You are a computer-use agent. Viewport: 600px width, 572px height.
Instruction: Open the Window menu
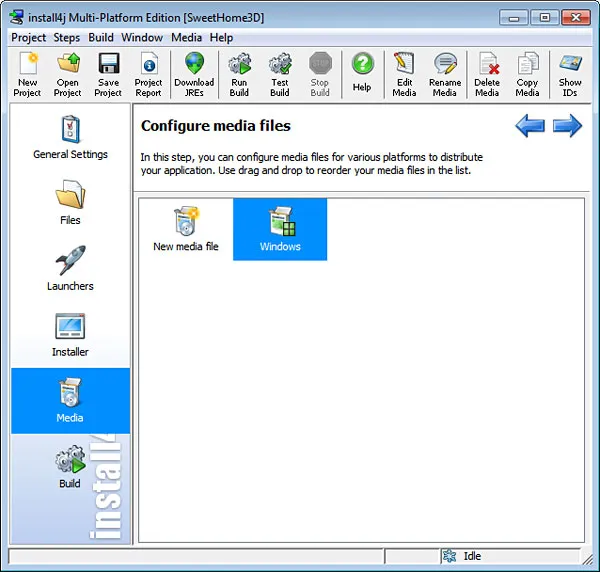point(142,37)
